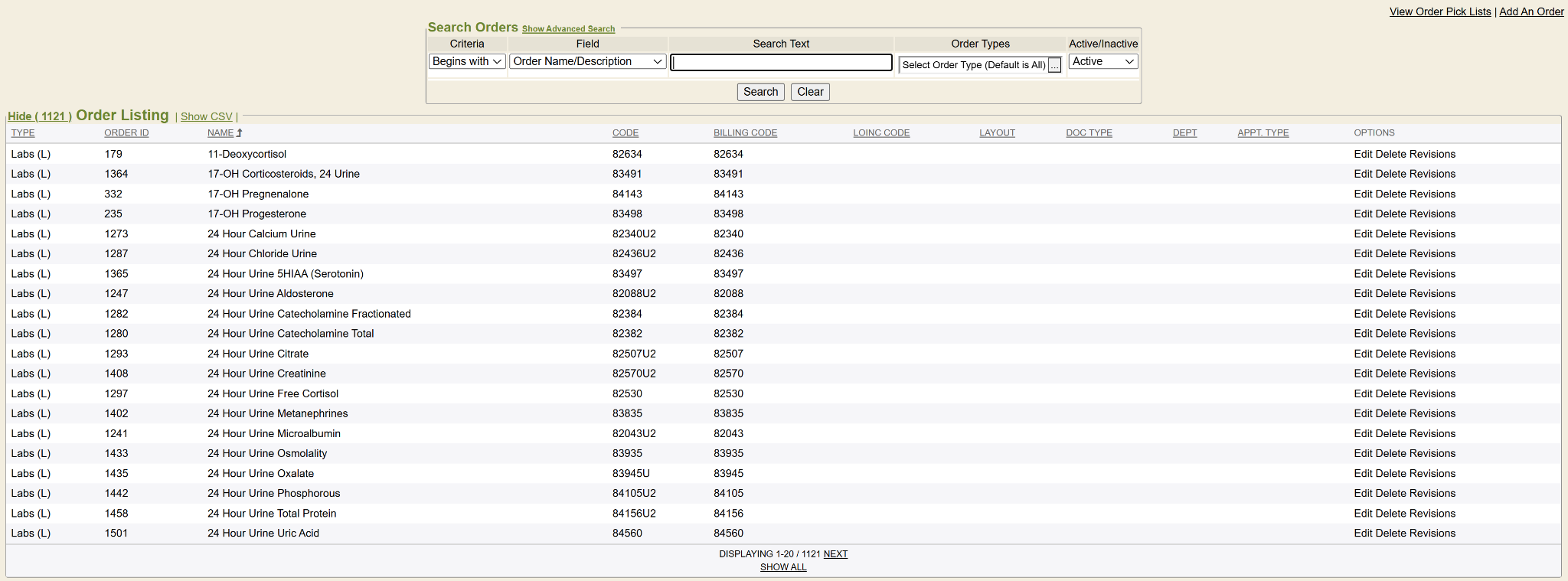The height and width of the screenshot is (581, 1568).
Task: Delete the 24 Hour Urine Uric Acid order
Action: click(1390, 534)
